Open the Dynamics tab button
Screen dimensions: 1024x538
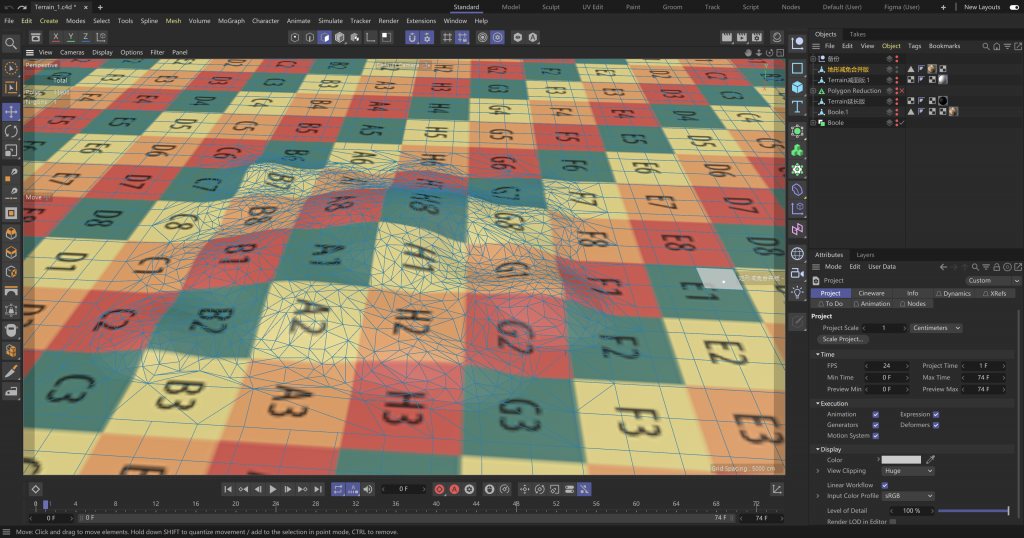[x=953, y=294]
